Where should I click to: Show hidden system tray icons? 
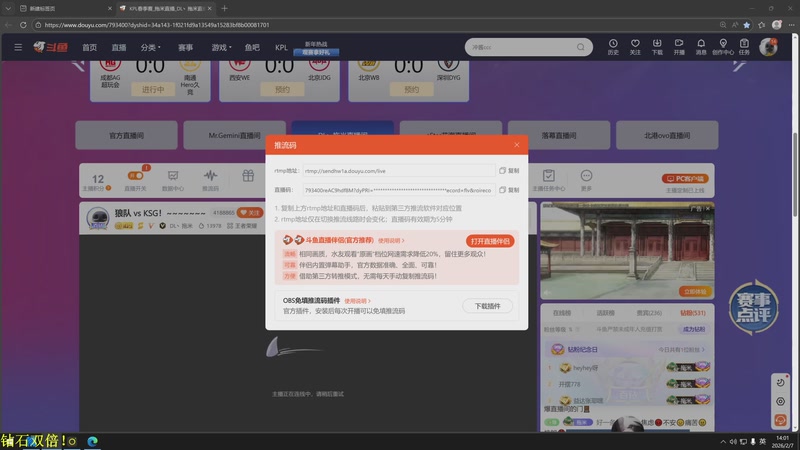(x=723, y=441)
